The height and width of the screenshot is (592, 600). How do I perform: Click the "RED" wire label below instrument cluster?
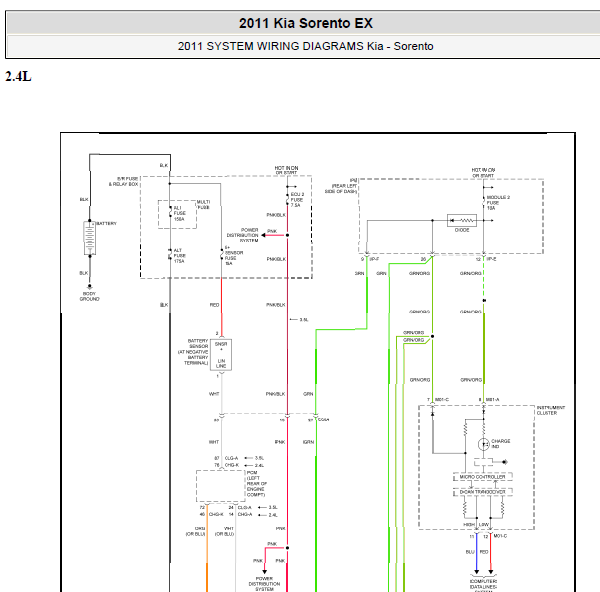tap(484, 552)
